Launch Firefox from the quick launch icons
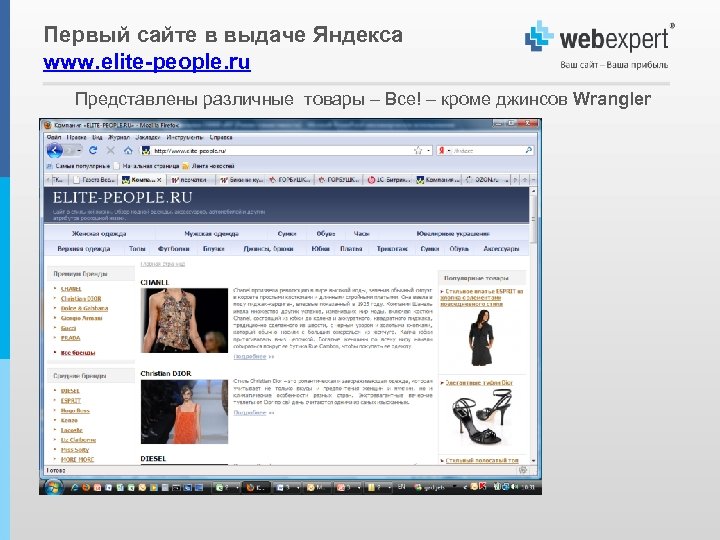This screenshot has height=540, width=720. click(85, 487)
